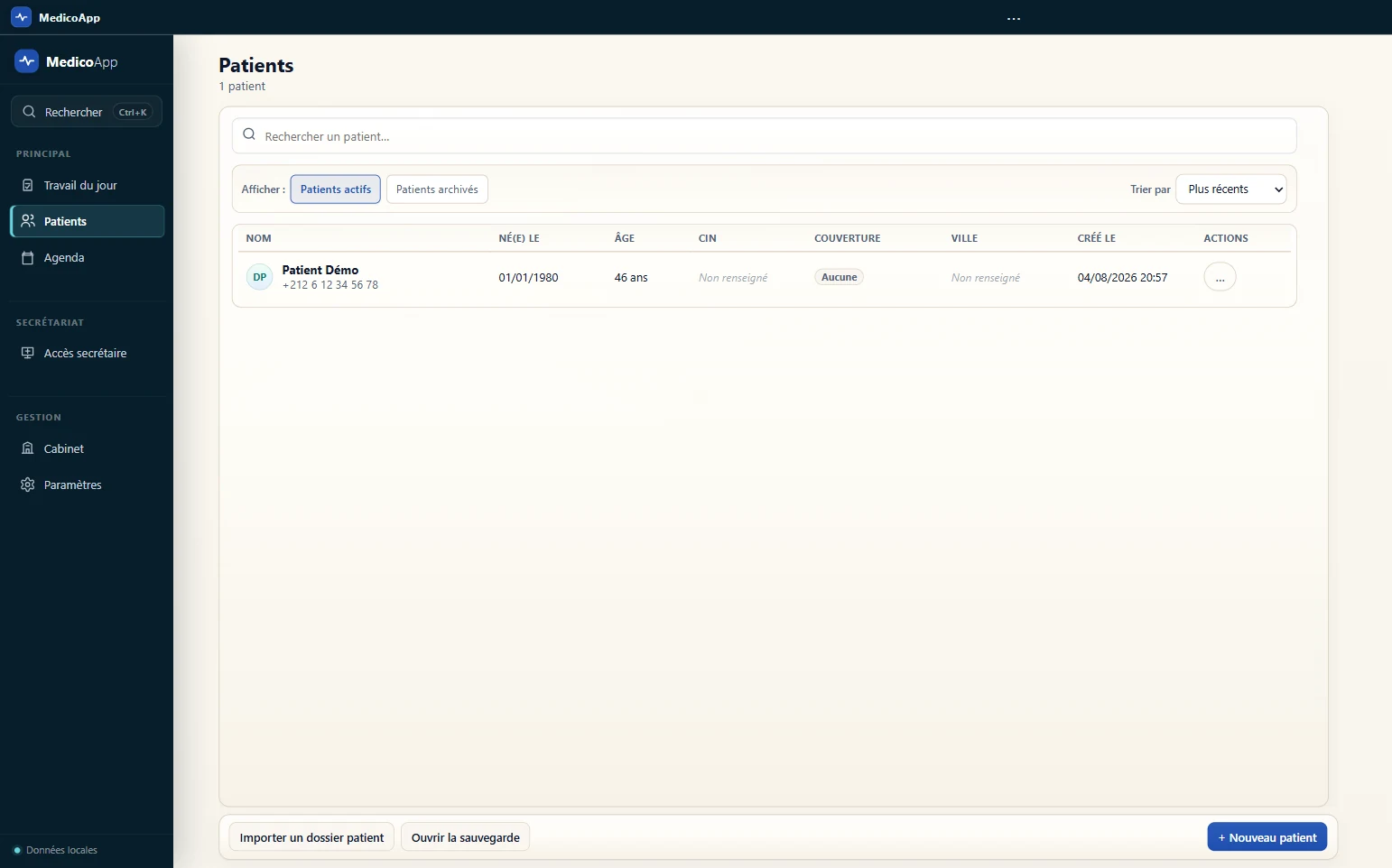This screenshot has height=868, width=1392.
Task: Open Accès secrétaire page
Action: (88, 353)
